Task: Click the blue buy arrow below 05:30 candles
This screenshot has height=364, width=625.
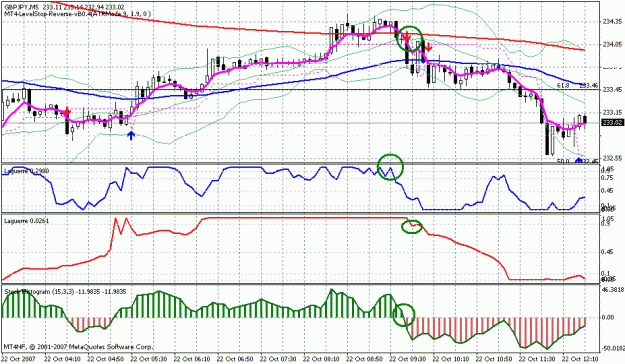Action: click(x=131, y=135)
